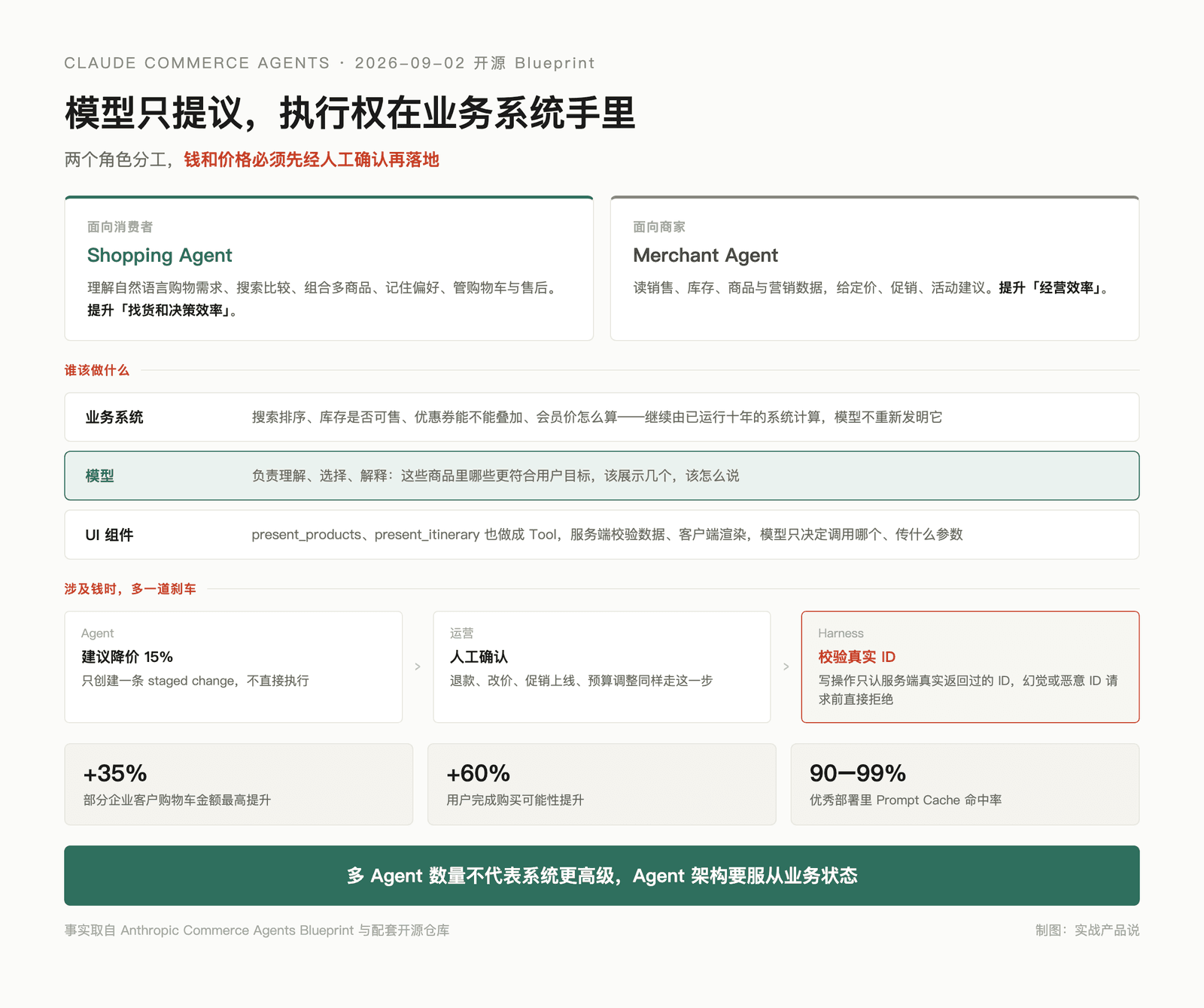Click the '运营' step label
Viewport: 1204px width, 1008px height.
461,633
